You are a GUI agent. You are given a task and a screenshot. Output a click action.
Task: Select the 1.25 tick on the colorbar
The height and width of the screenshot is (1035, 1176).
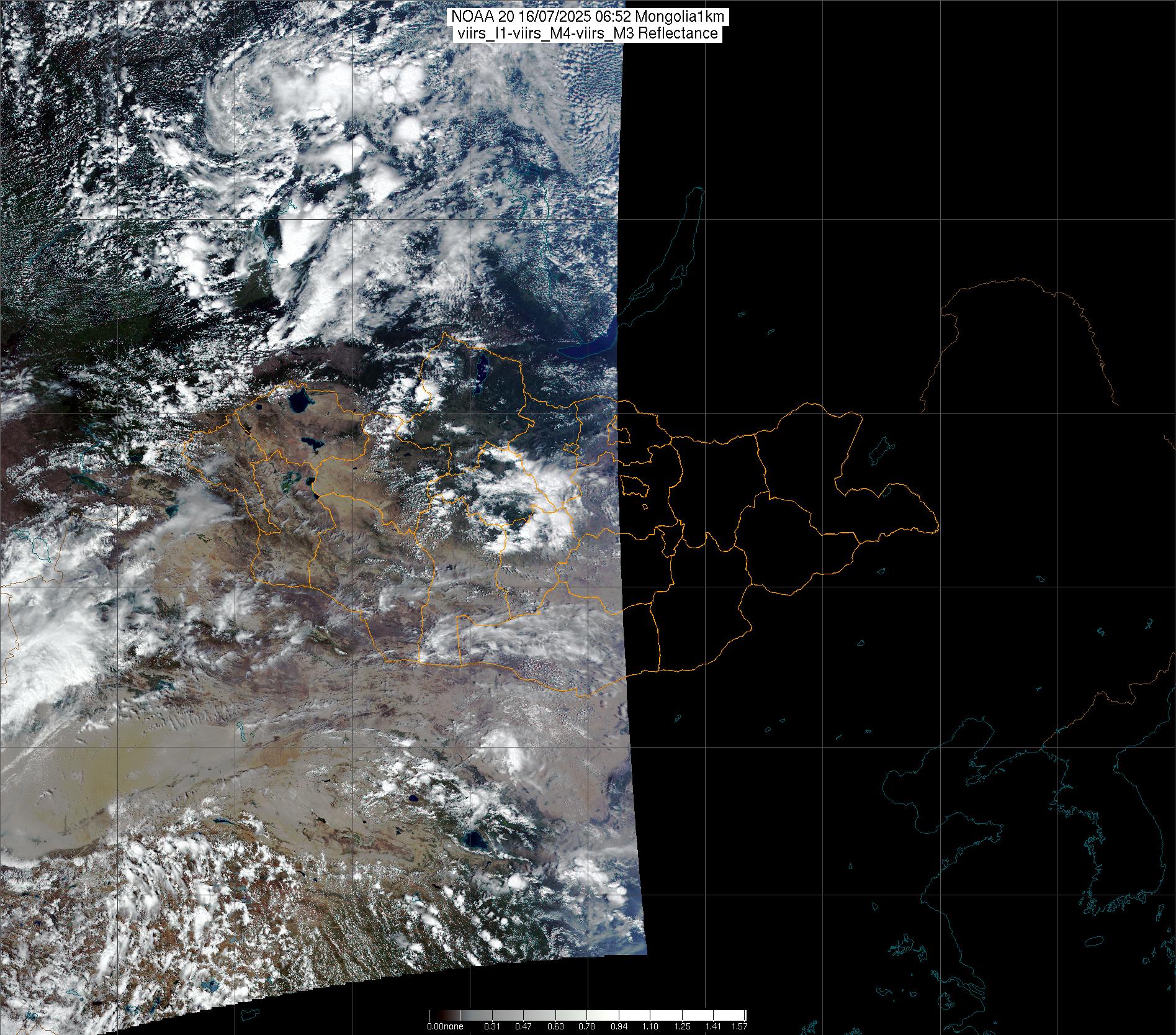coord(682,1026)
